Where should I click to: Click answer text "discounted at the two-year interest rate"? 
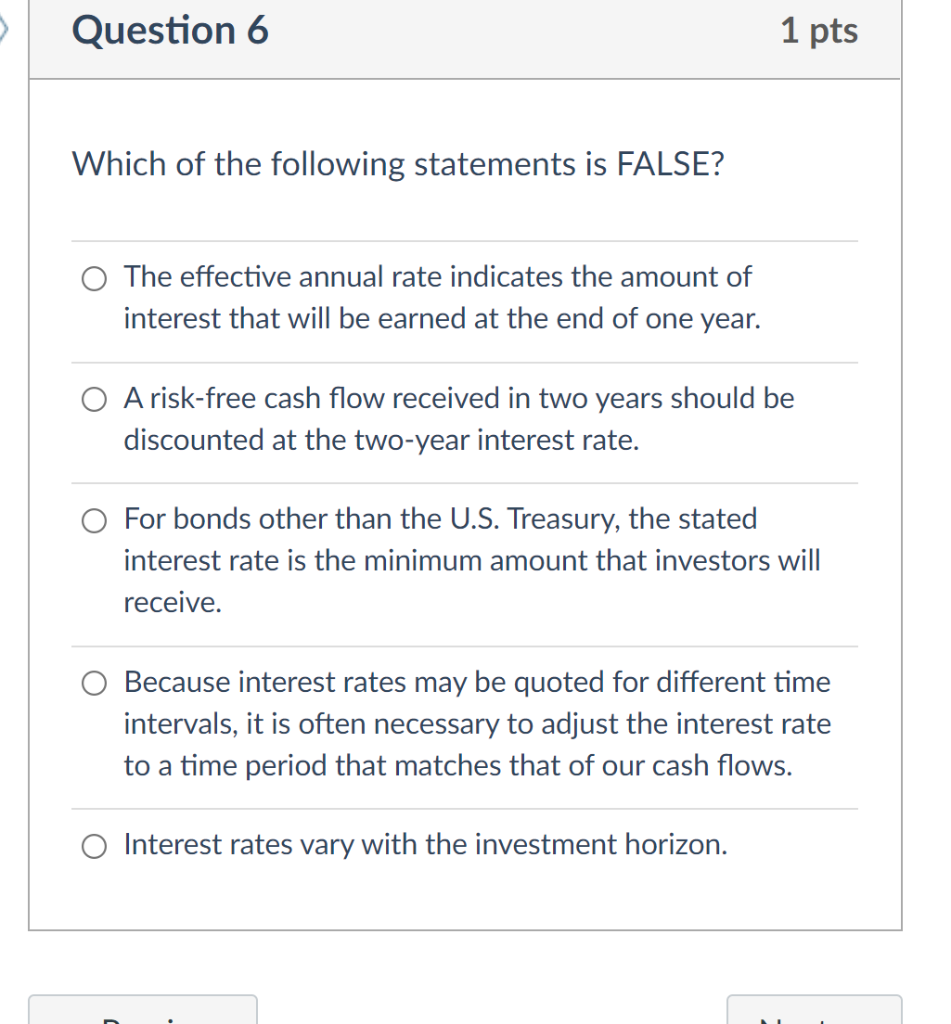380,441
